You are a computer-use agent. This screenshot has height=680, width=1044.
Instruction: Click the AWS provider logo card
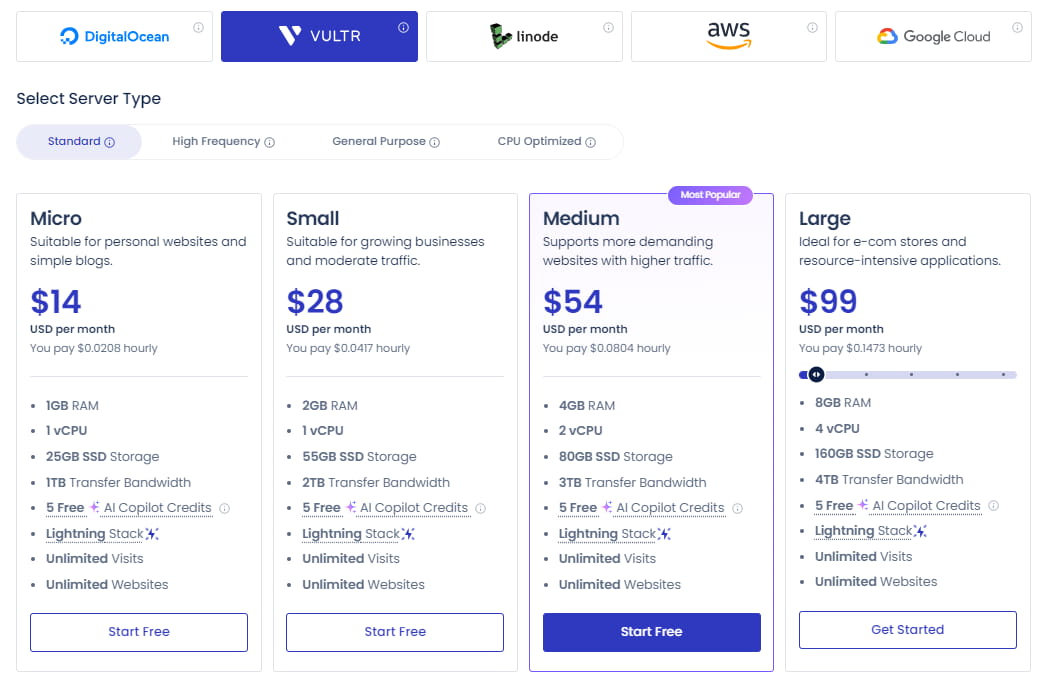coord(728,37)
